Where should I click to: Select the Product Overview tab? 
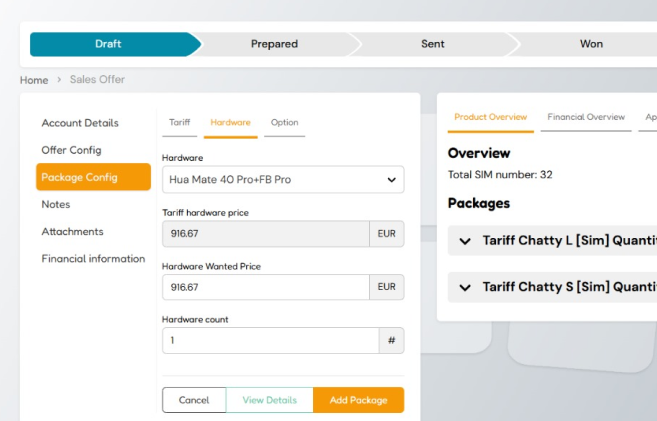pyautogui.click(x=490, y=117)
